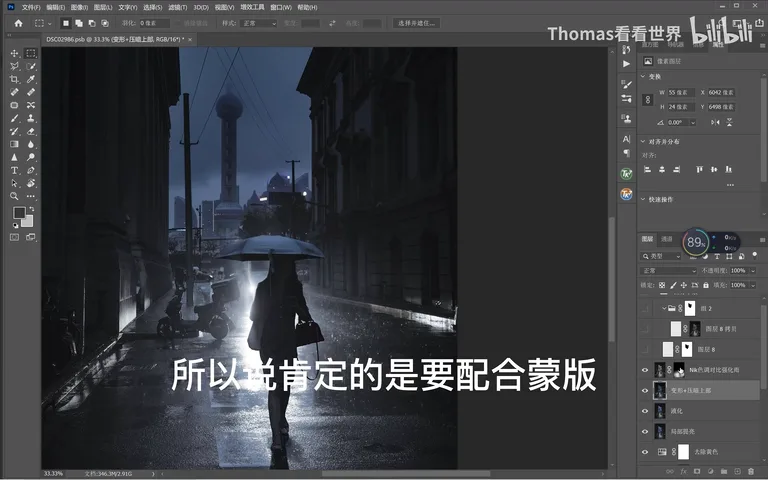Open the layer 不透明度 opacity dropdown
Image resolution: width=768 pixels, height=480 pixels.
click(753, 271)
